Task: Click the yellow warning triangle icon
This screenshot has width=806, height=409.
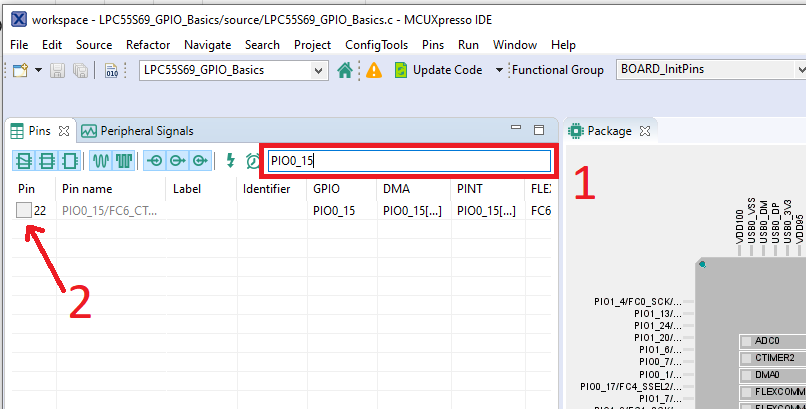Action: coord(374,70)
